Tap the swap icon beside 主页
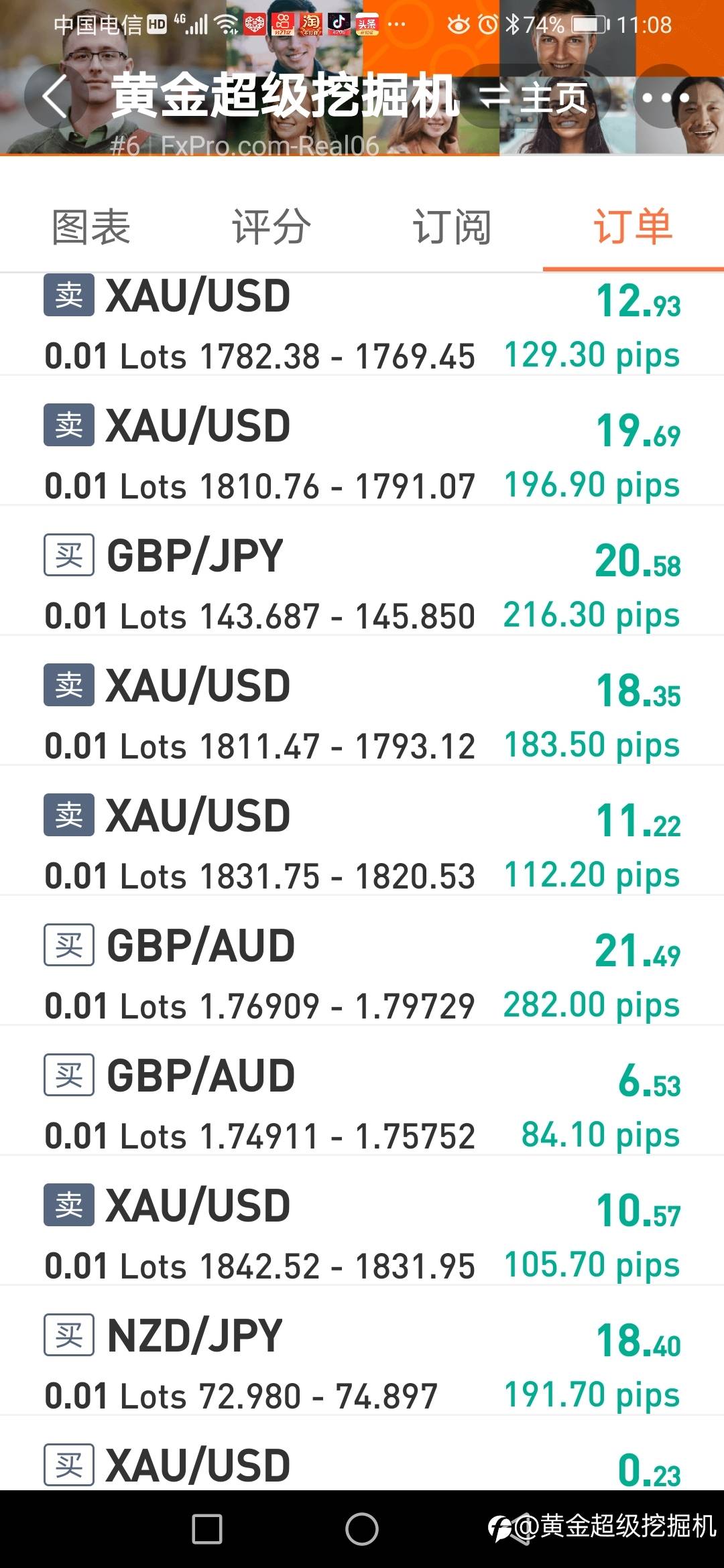 pos(495,96)
